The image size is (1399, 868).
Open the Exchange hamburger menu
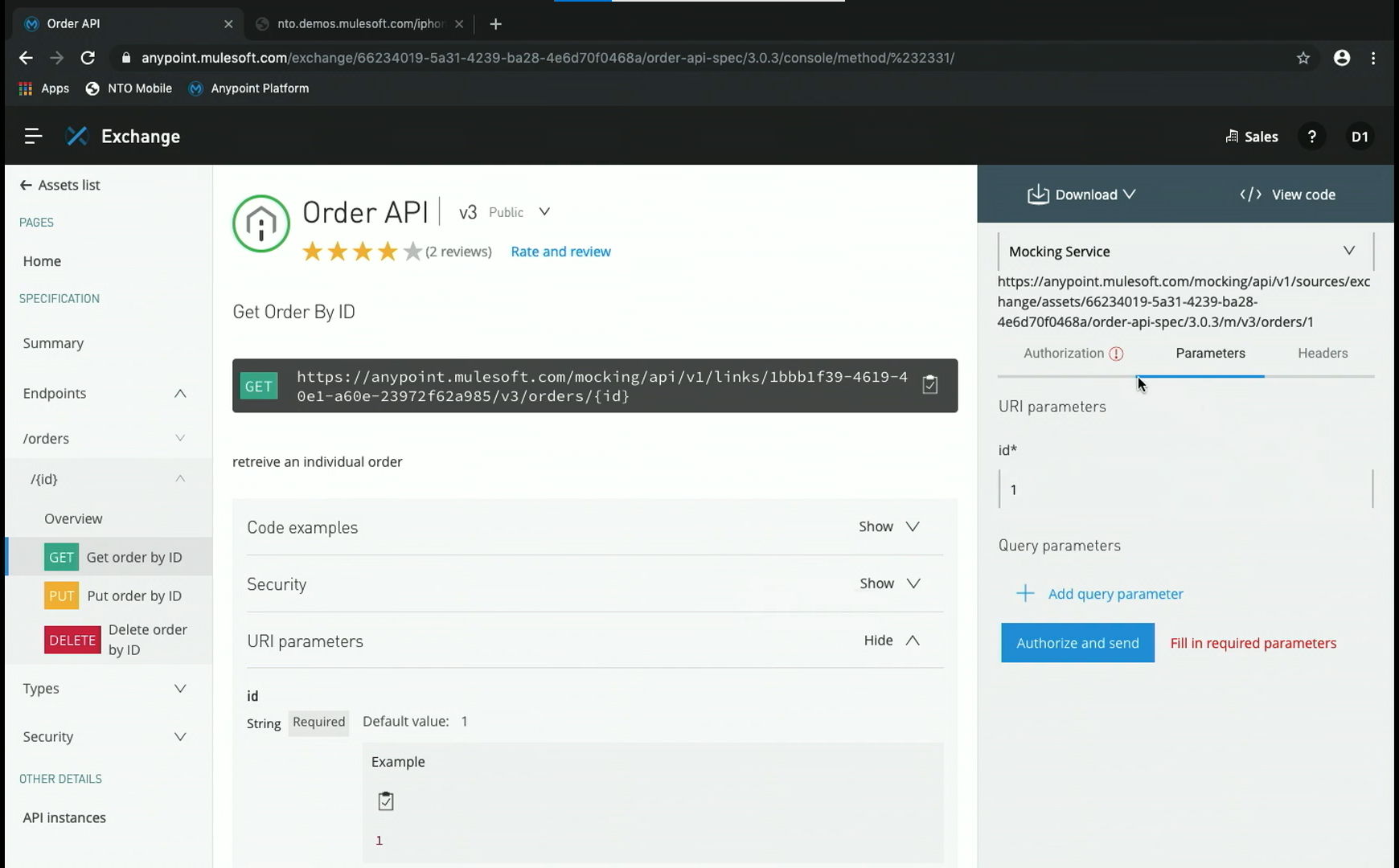tap(33, 137)
